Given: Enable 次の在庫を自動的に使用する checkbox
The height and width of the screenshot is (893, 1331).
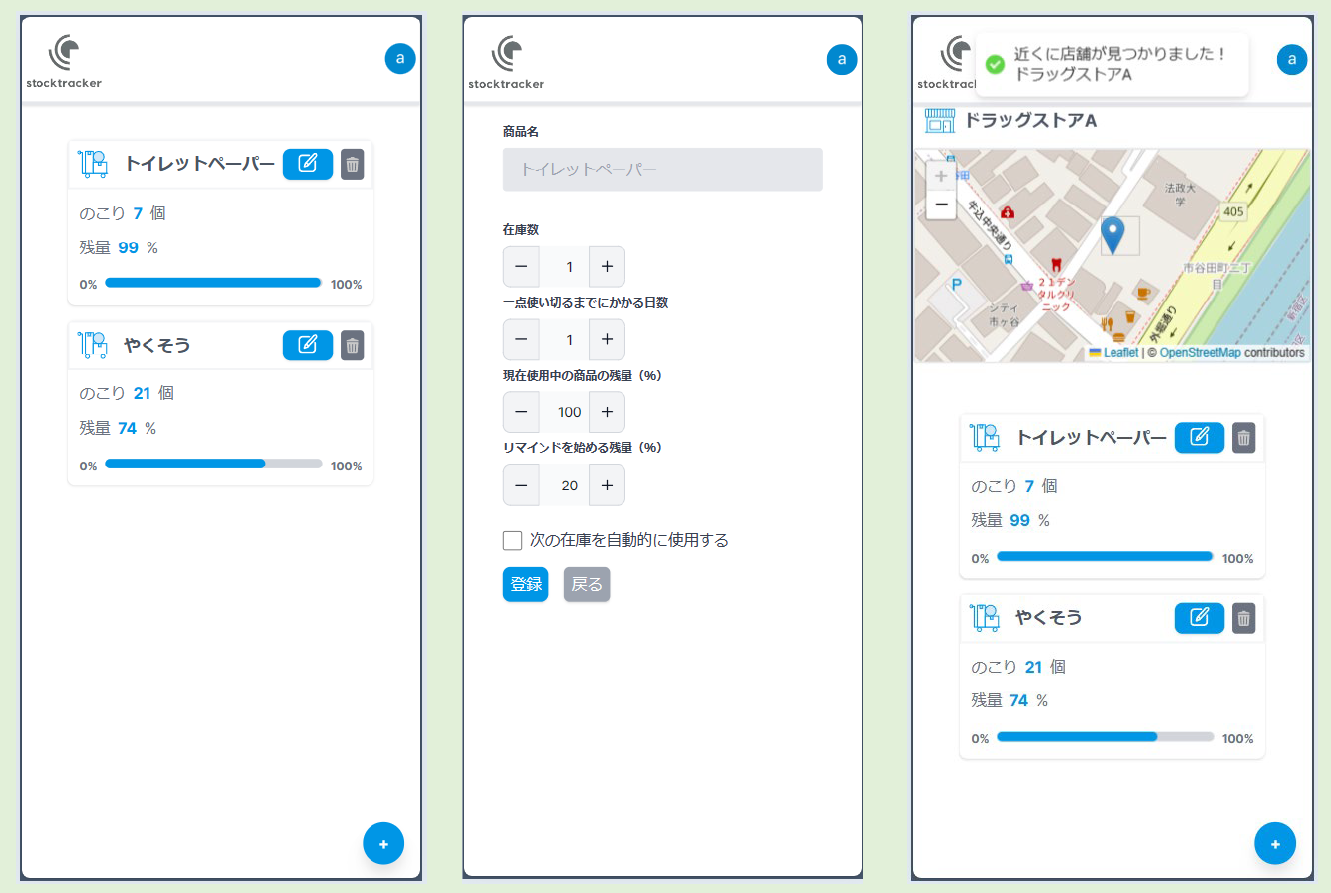Looking at the screenshot, I should click(513, 541).
